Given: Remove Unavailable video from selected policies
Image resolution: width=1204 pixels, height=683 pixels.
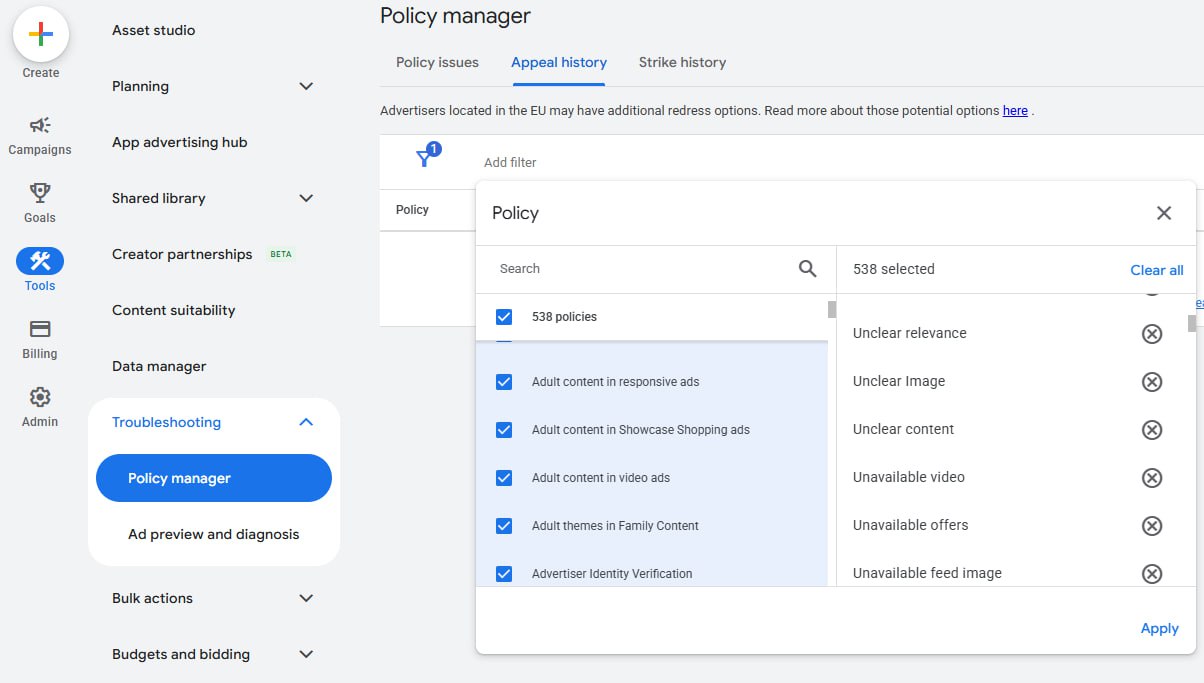Looking at the screenshot, I should click(1151, 478).
